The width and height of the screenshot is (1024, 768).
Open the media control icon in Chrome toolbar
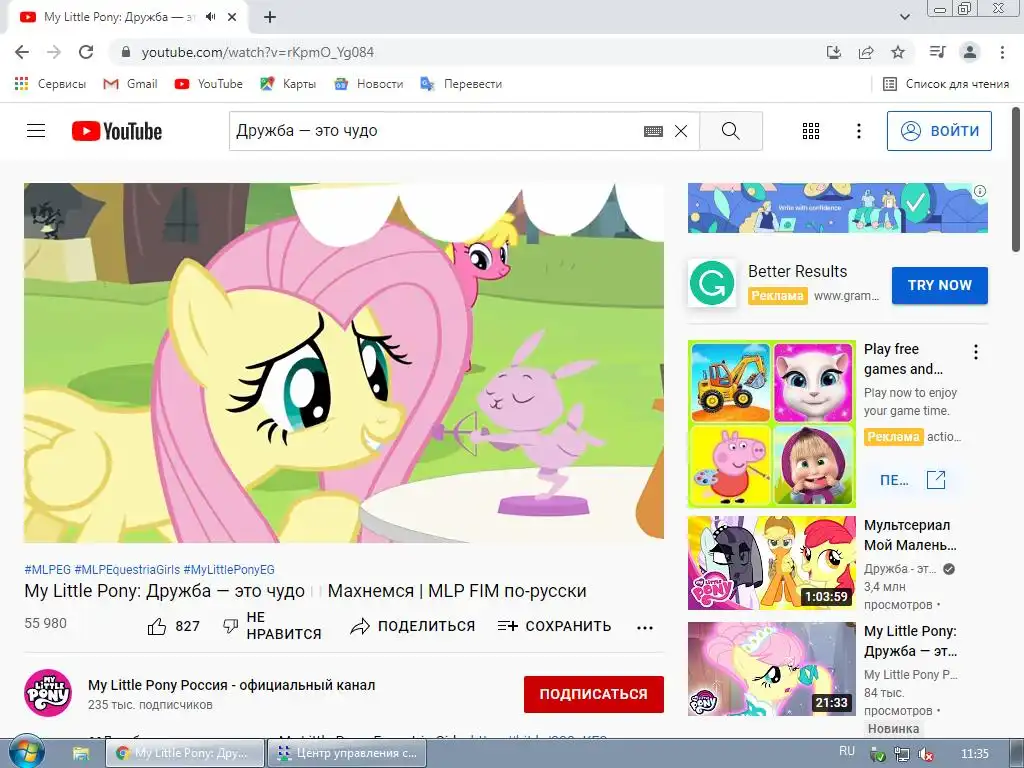[937, 52]
